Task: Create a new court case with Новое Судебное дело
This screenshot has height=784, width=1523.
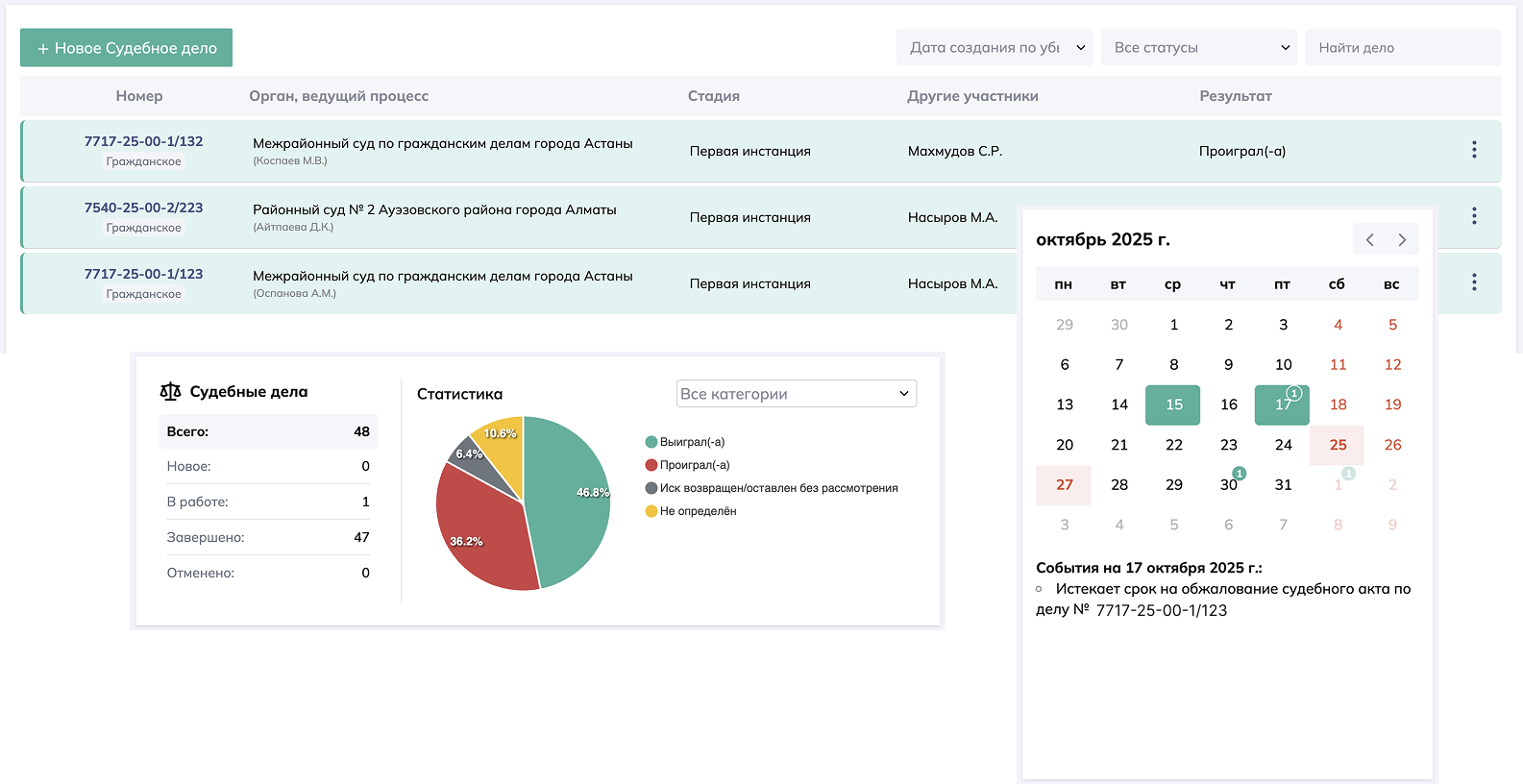Action: point(127,48)
